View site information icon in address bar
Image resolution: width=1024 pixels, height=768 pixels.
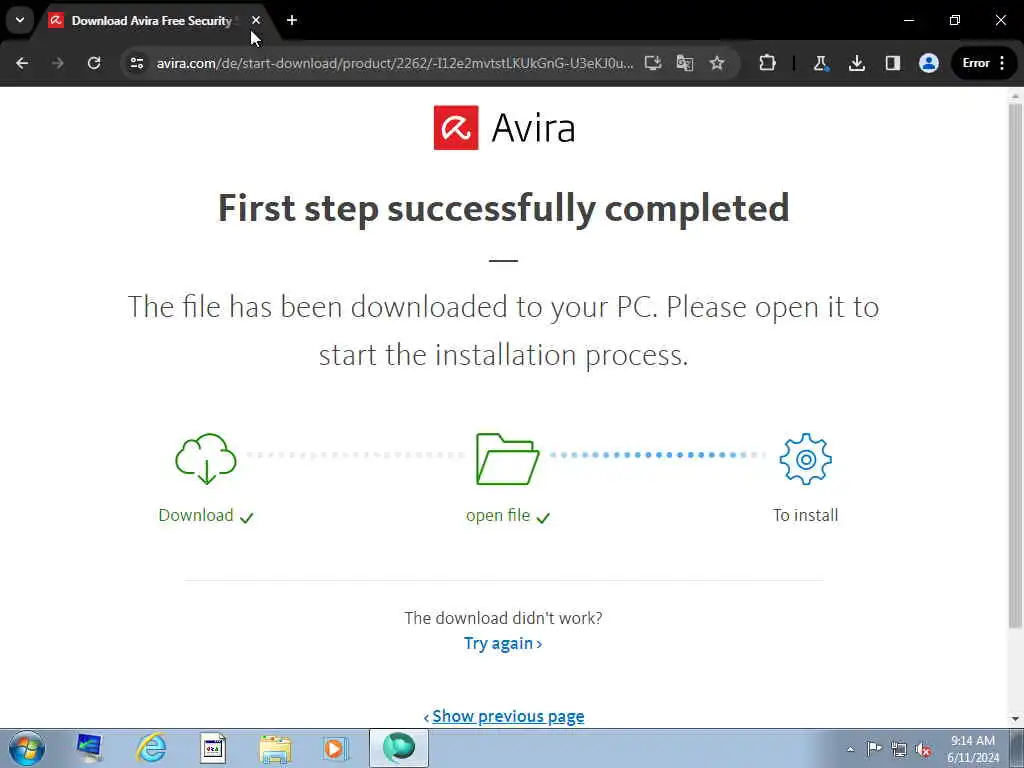(x=136, y=63)
